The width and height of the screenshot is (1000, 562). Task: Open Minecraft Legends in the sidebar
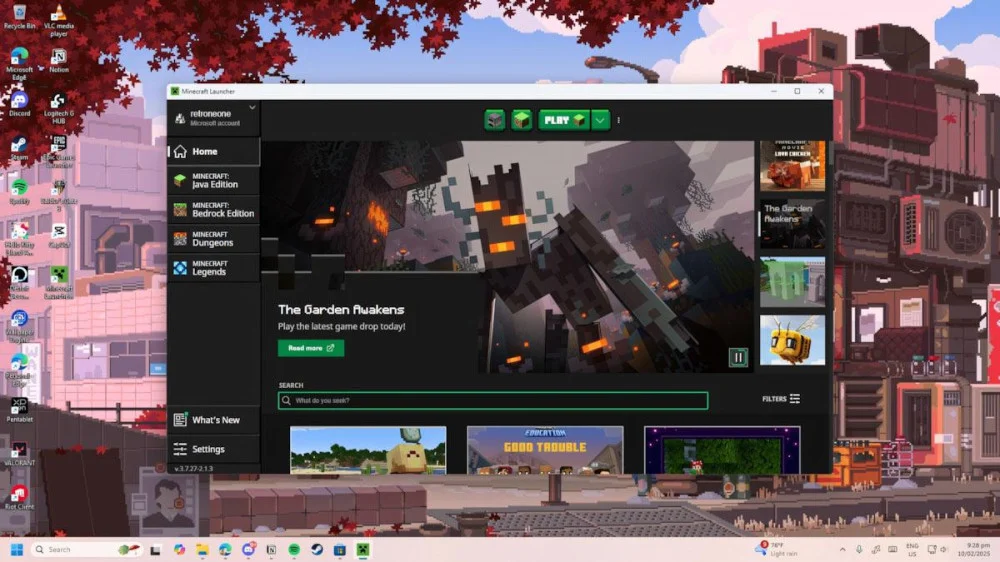pyautogui.click(x=214, y=268)
